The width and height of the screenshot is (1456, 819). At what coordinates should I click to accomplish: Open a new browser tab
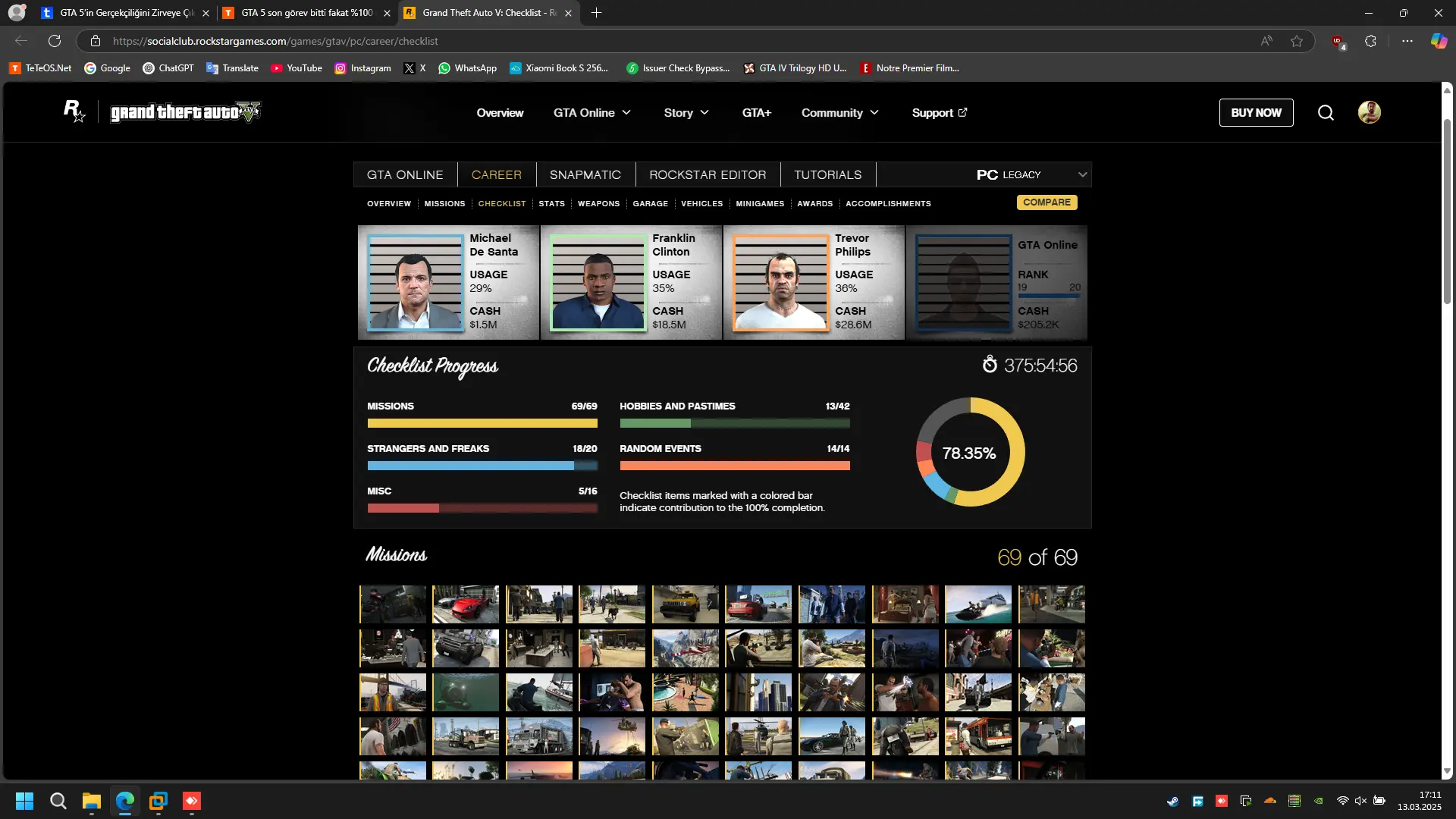(597, 13)
